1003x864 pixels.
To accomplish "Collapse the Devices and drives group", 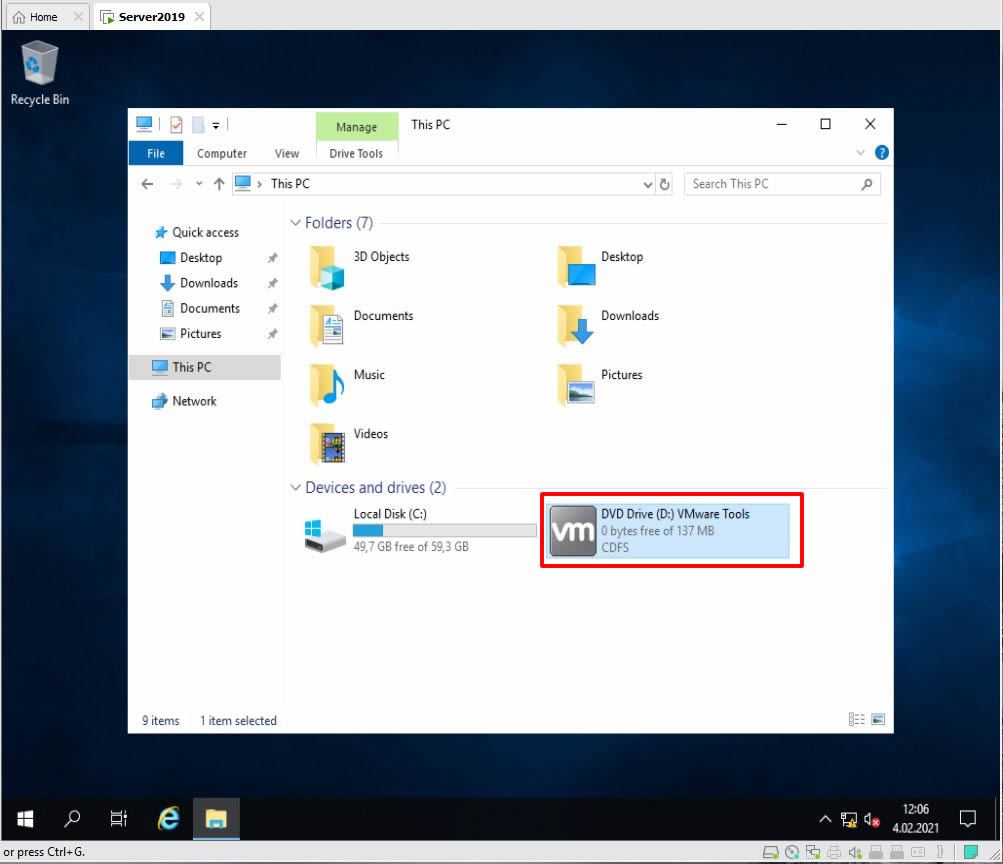I will coord(295,487).
